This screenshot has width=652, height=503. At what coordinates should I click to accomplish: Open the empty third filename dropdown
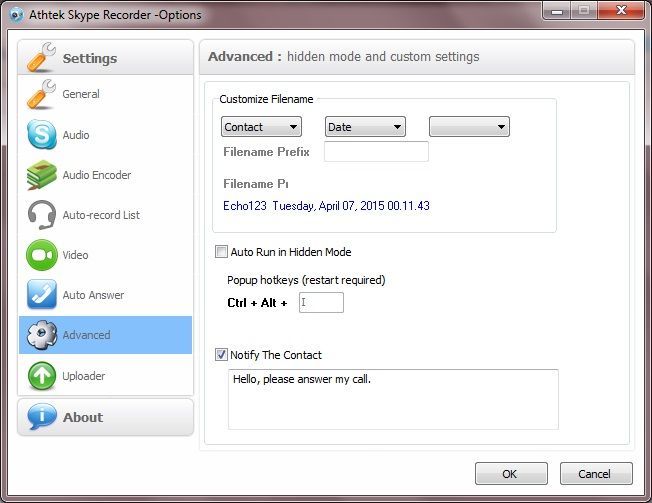coord(469,127)
